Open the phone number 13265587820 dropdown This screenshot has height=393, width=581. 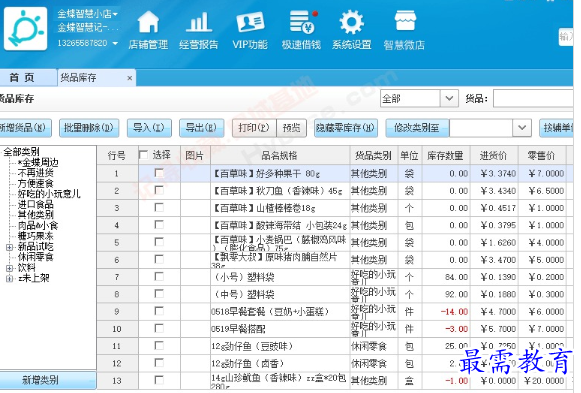coord(115,43)
